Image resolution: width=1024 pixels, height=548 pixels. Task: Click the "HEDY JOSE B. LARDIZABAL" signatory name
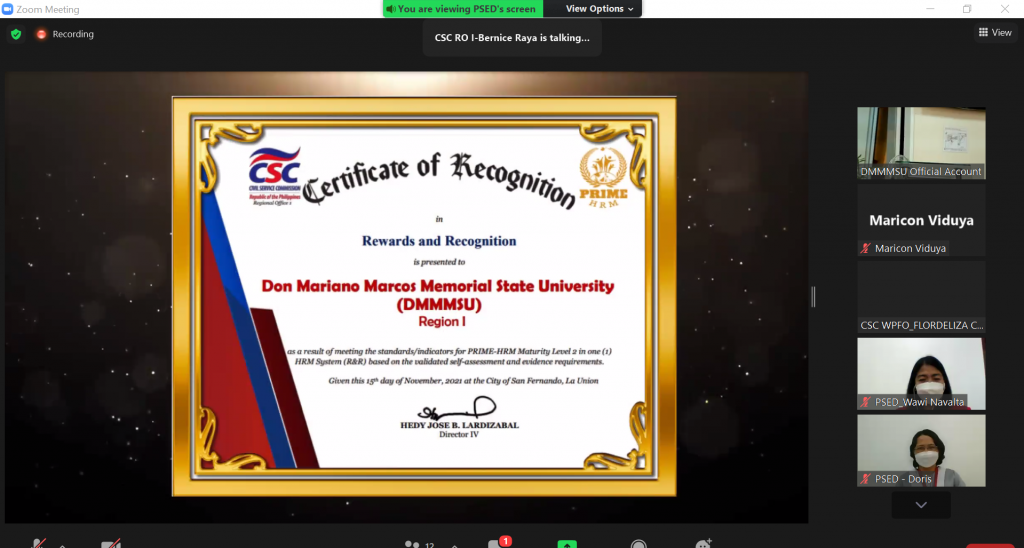point(459,425)
